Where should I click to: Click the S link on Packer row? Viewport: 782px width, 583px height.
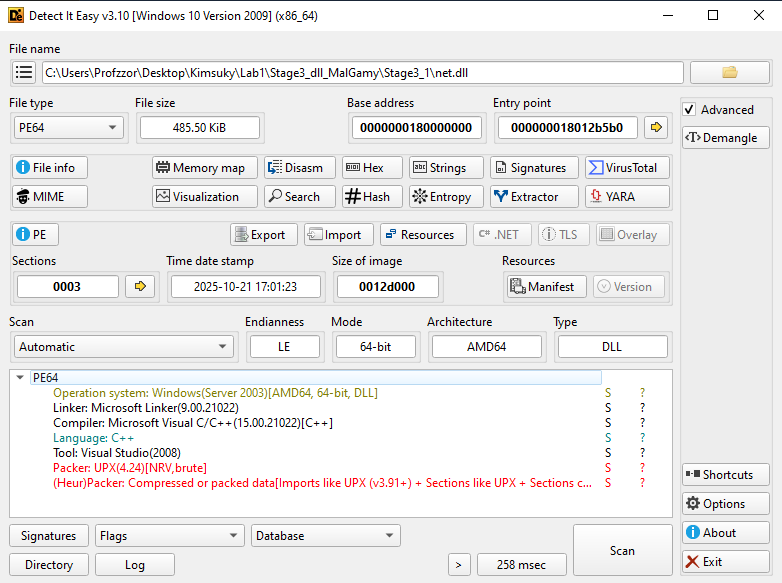(x=608, y=468)
